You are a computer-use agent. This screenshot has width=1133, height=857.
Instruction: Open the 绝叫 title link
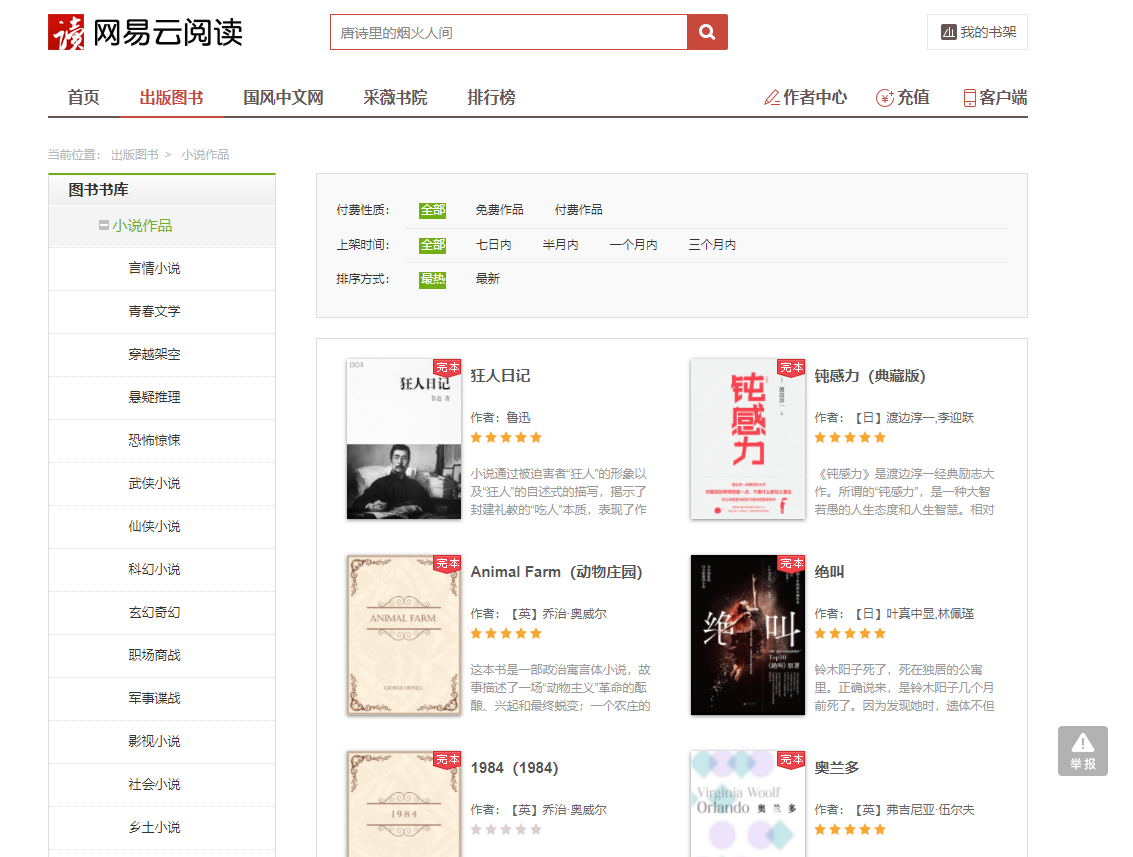pyautogui.click(x=830, y=572)
